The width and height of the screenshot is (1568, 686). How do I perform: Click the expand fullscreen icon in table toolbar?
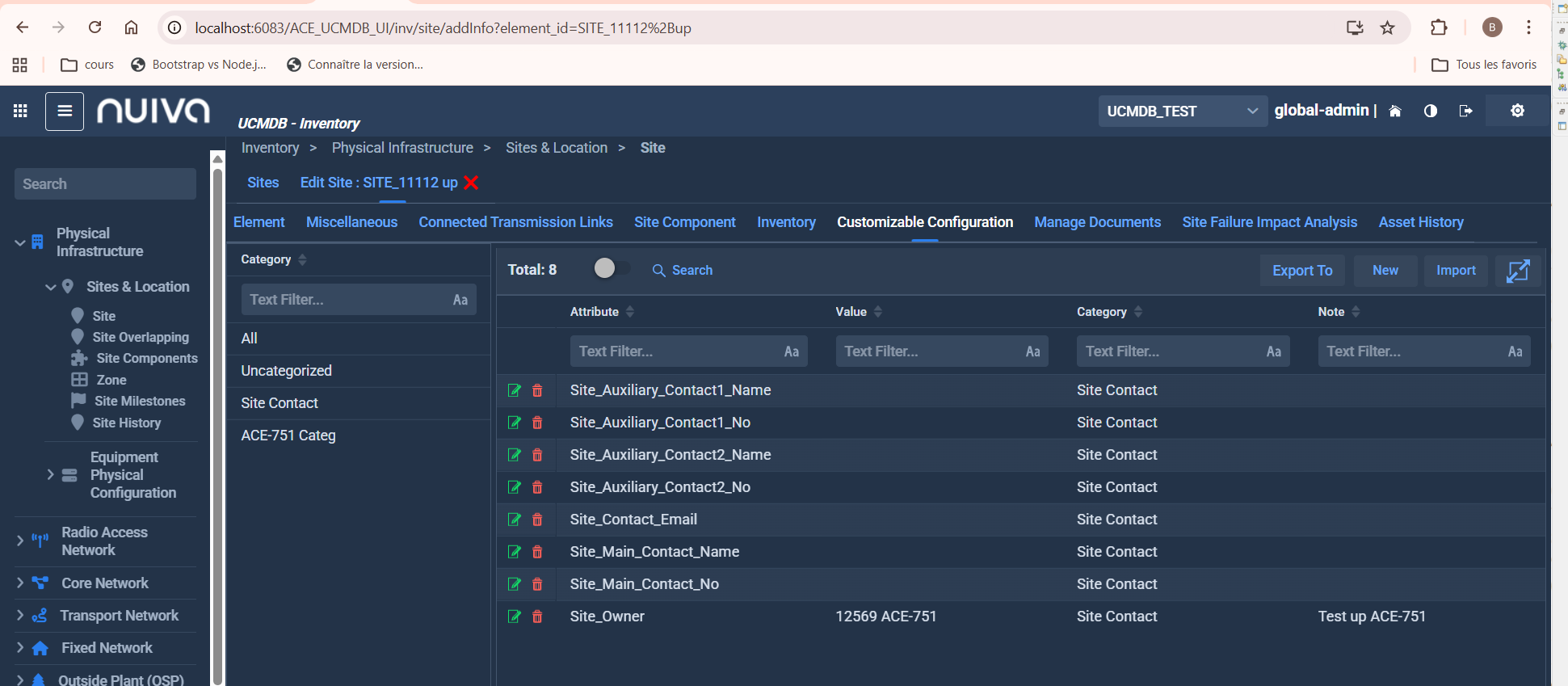[1518, 271]
